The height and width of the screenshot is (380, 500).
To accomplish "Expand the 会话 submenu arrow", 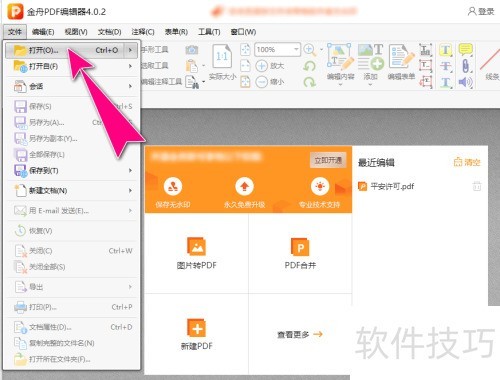I will tap(130, 86).
